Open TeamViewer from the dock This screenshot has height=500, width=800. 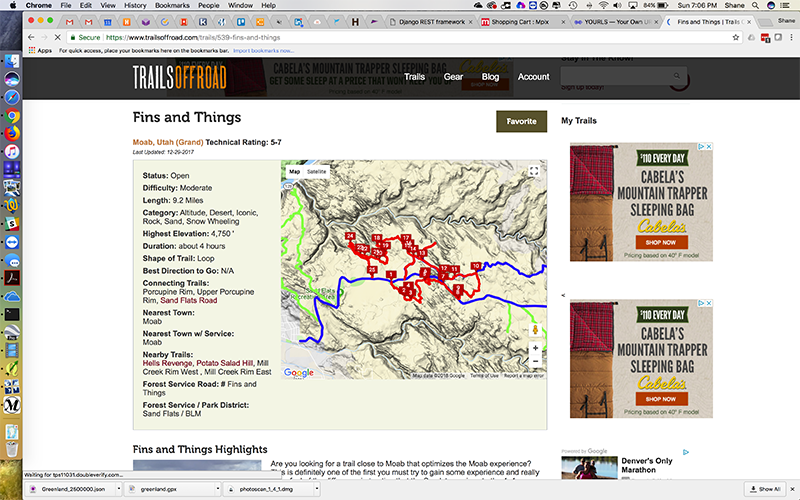pos(12,242)
